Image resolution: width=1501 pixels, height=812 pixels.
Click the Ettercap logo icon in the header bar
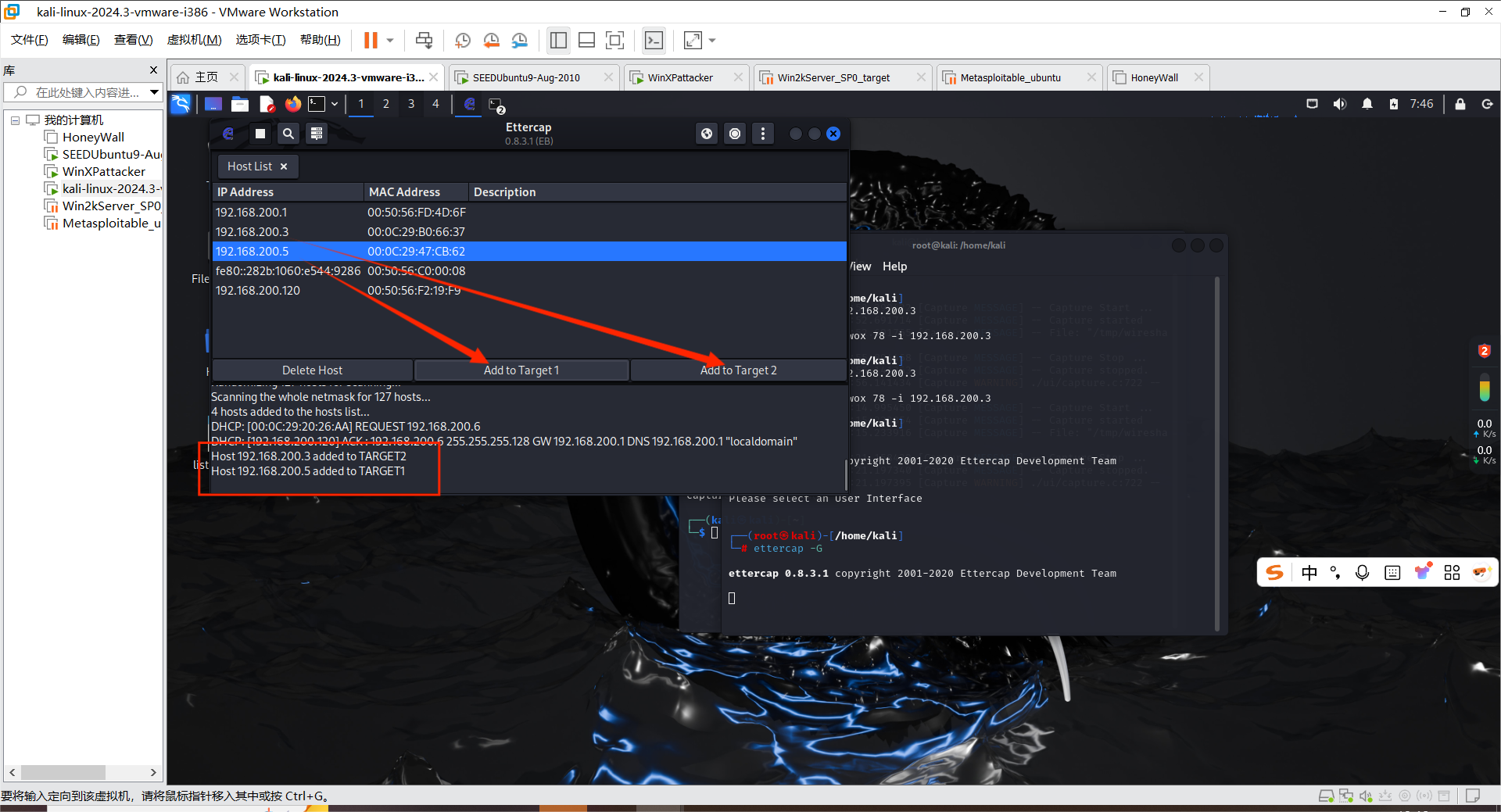[228, 134]
